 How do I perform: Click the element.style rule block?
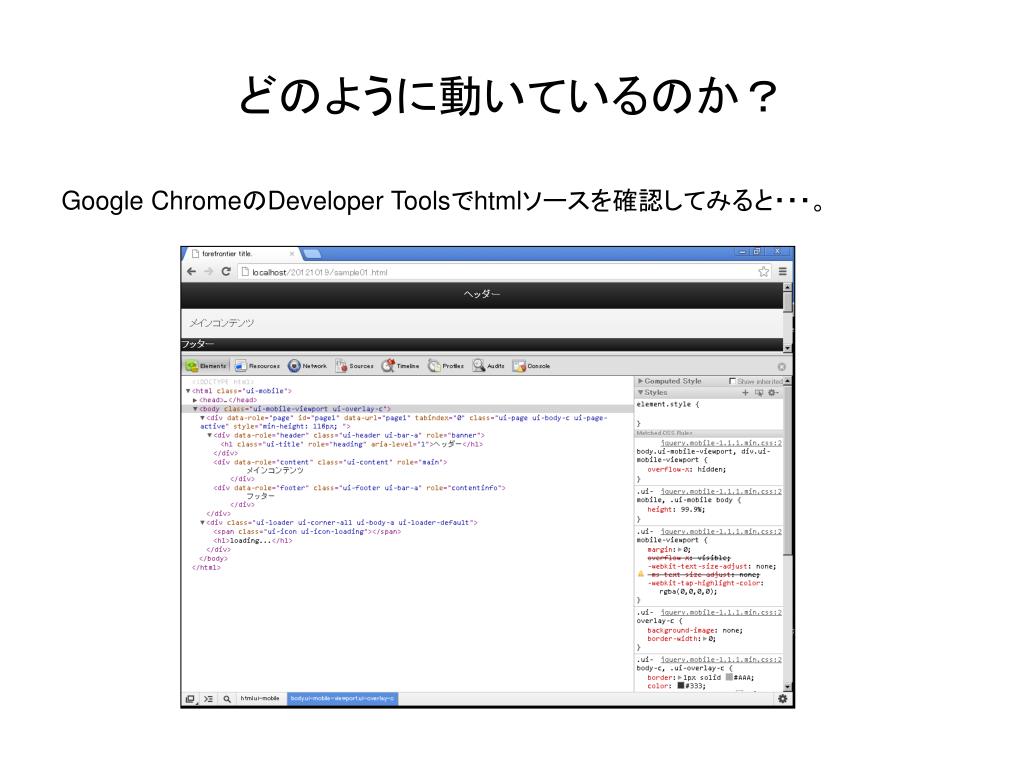(709, 413)
